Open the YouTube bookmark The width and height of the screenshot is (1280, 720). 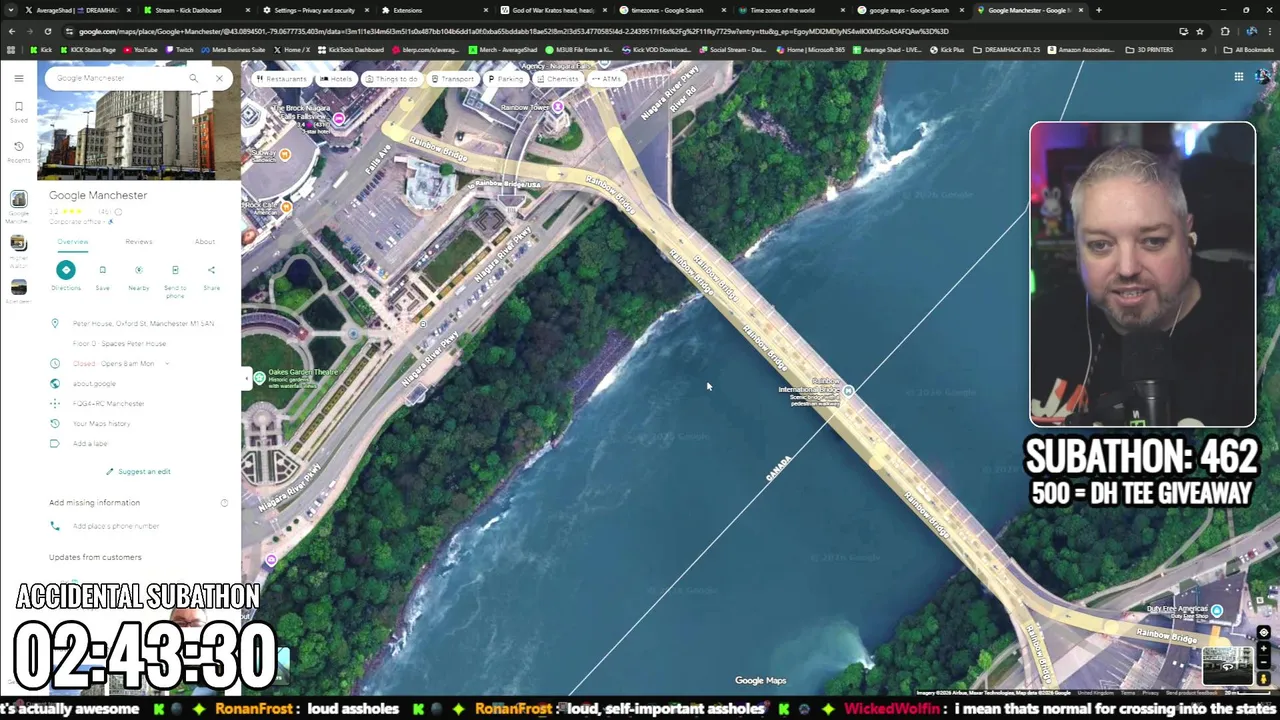coord(141,50)
